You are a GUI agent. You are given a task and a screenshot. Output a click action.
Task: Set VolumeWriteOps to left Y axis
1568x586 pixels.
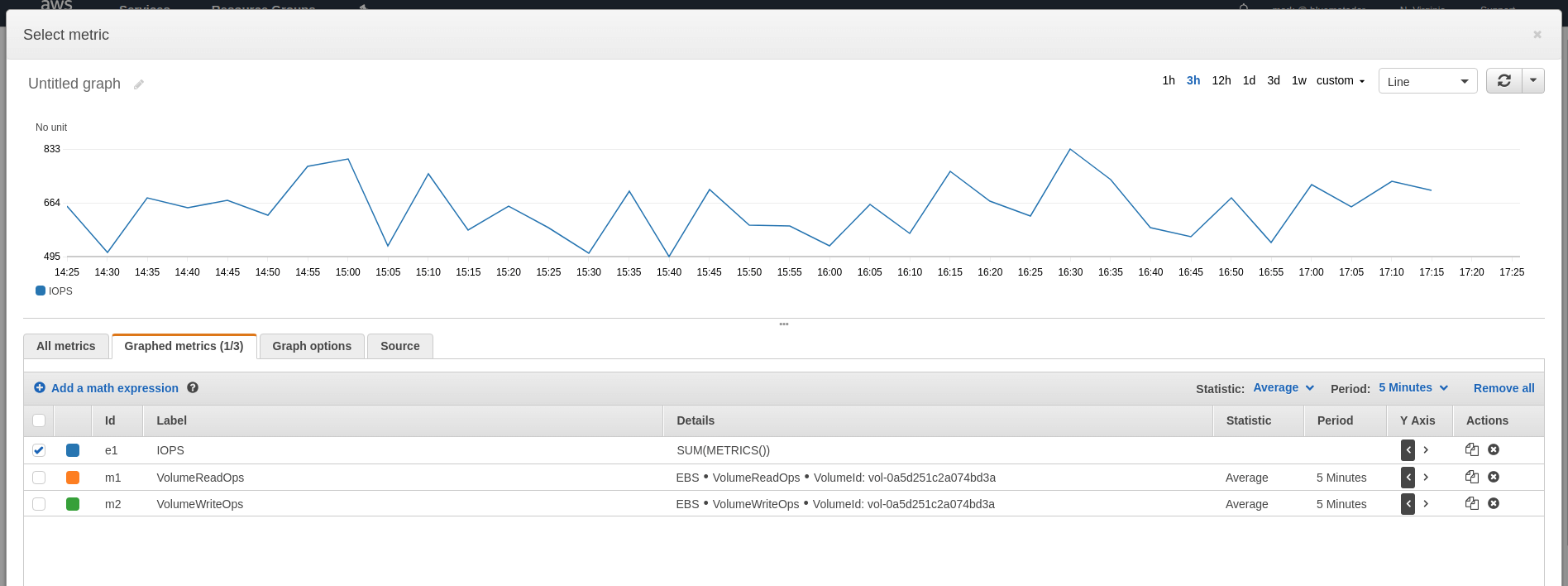click(x=1408, y=504)
